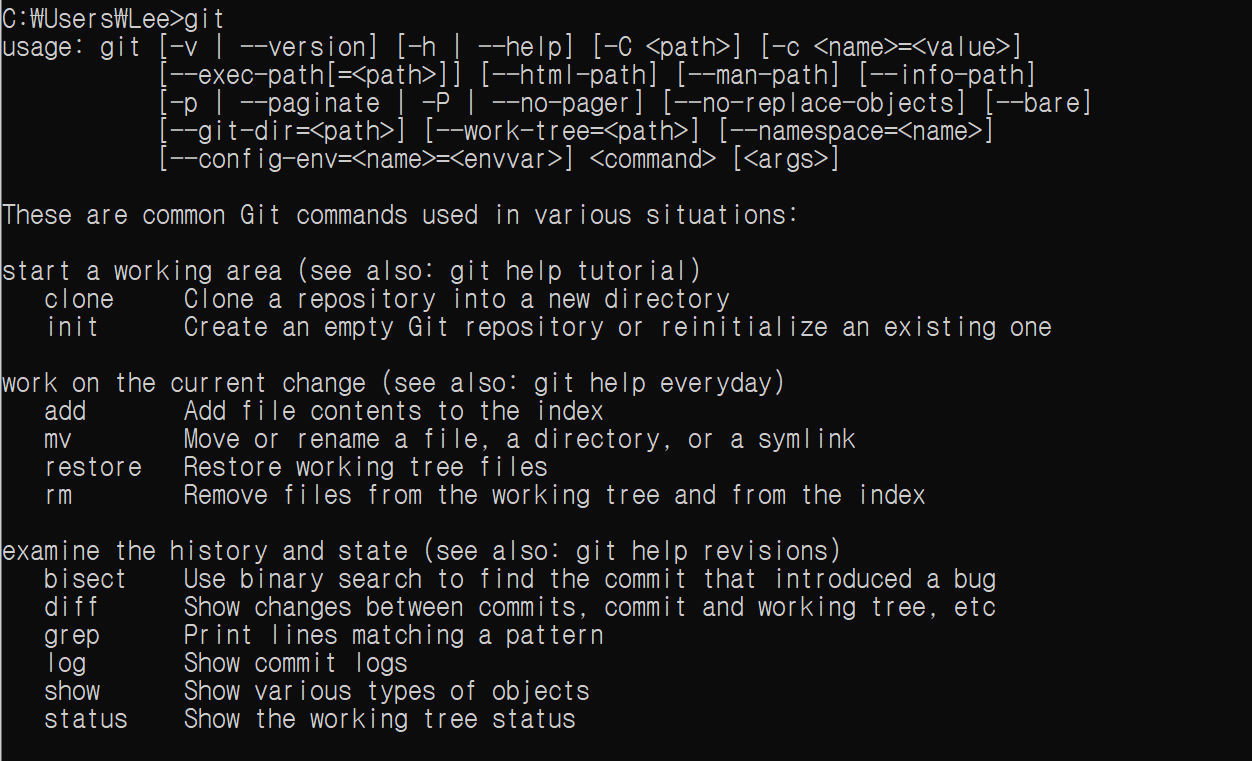Click the 'rm' command entry
Screen dimensions: 1252x761
pyautogui.click(x=58, y=495)
